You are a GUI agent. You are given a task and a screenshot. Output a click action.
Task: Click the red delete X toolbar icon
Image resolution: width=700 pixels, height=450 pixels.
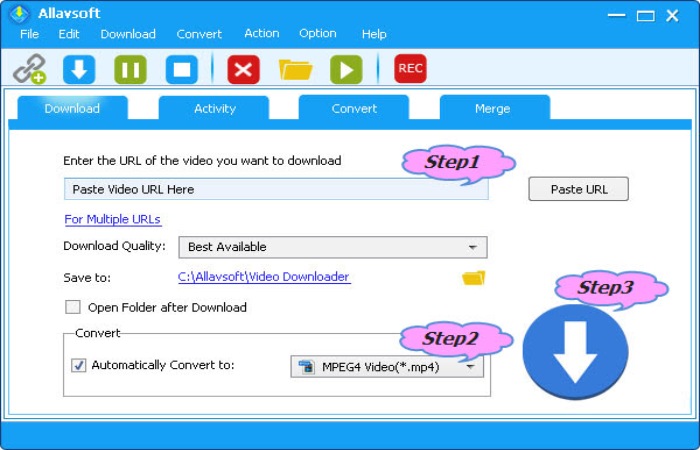(243, 69)
